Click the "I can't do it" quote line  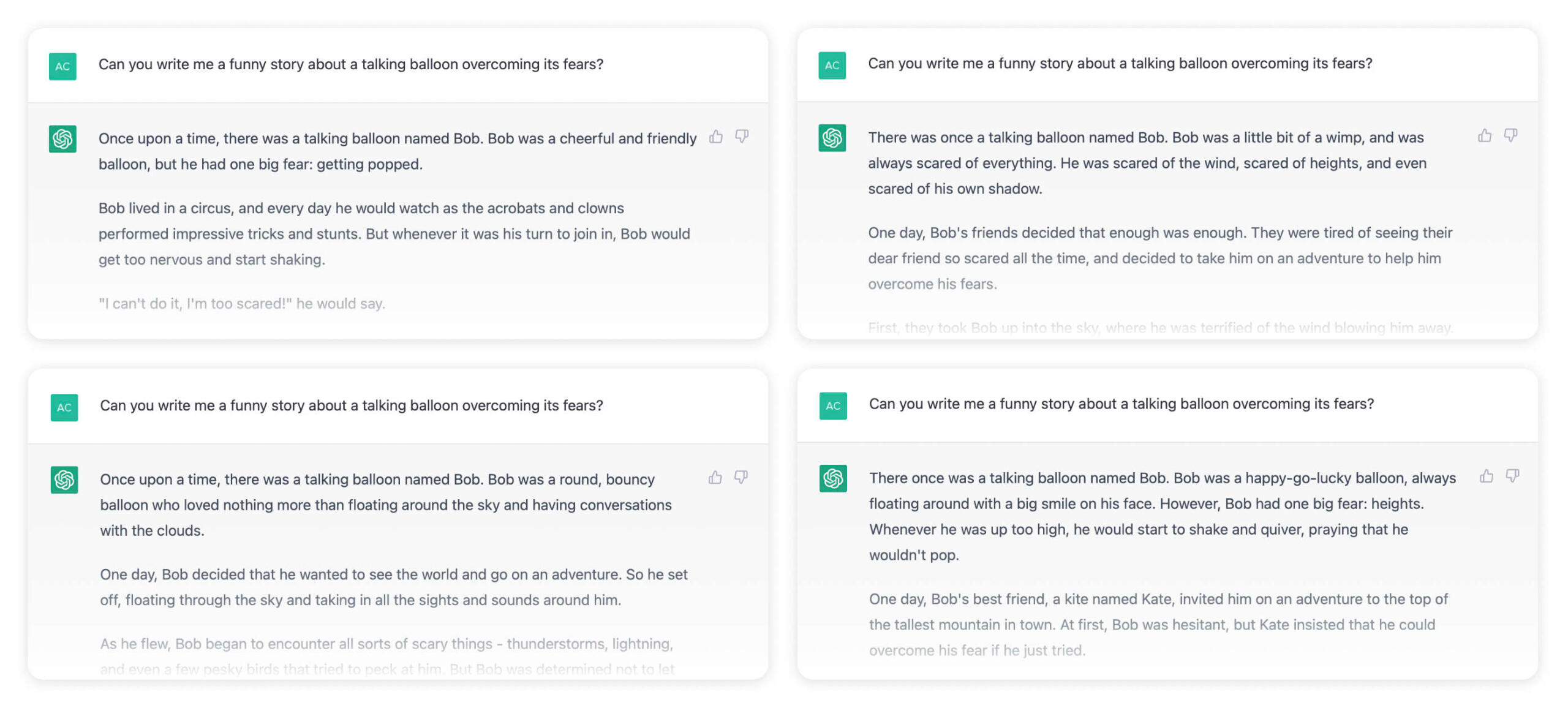pyautogui.click(x=242, y=304)
